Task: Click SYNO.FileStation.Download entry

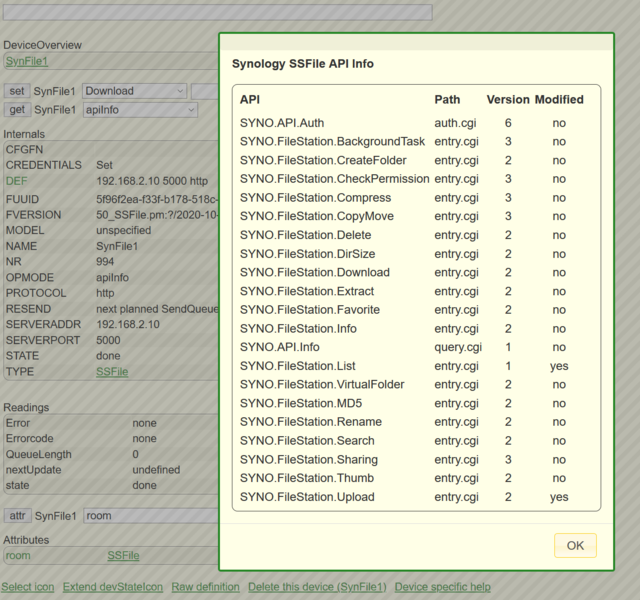Action: (315, 272)
